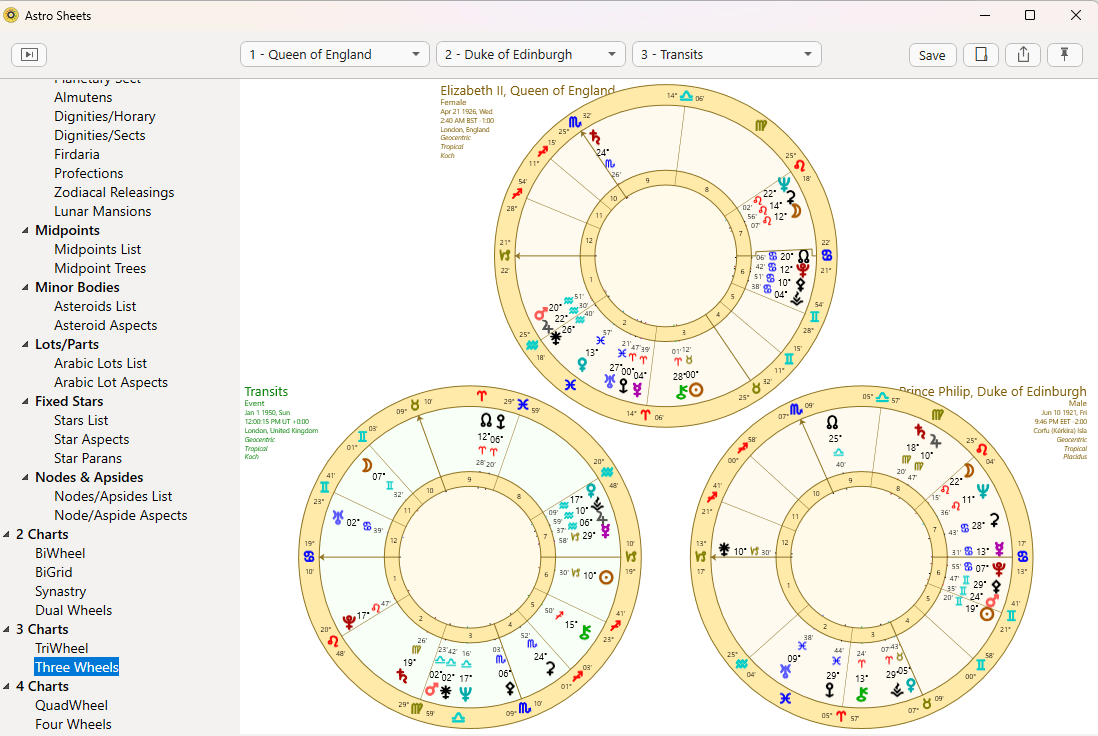Collapse the Lots/Parts tree section
The image size is (1098, 736).
tap(25, 345)
